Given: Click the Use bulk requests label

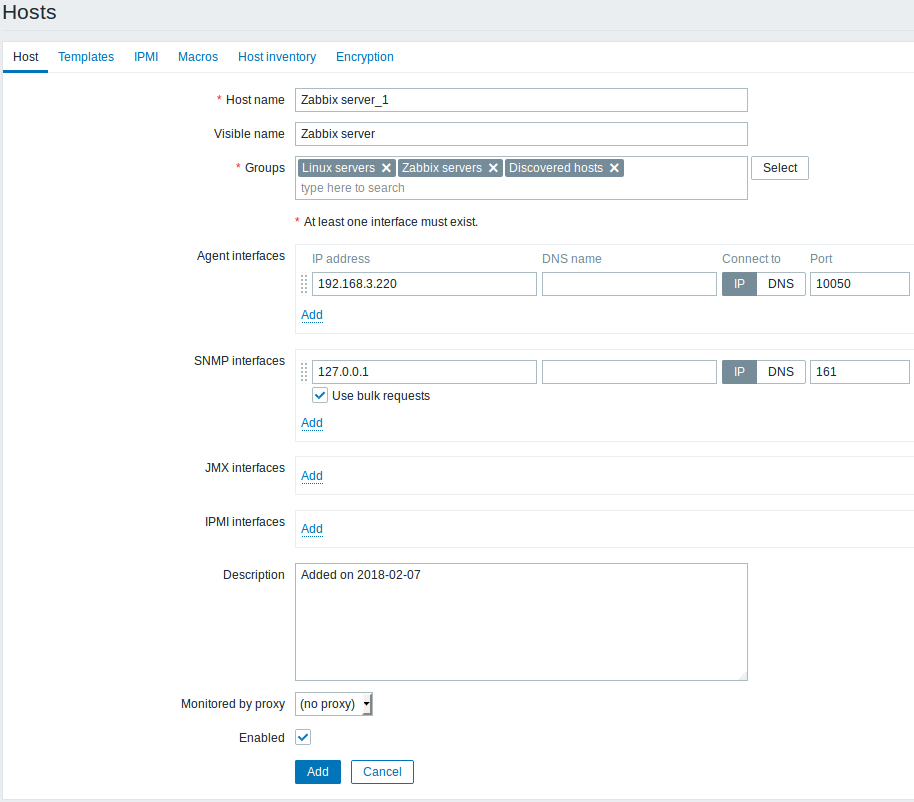Looking at the screenshot, I should point(381,396).
